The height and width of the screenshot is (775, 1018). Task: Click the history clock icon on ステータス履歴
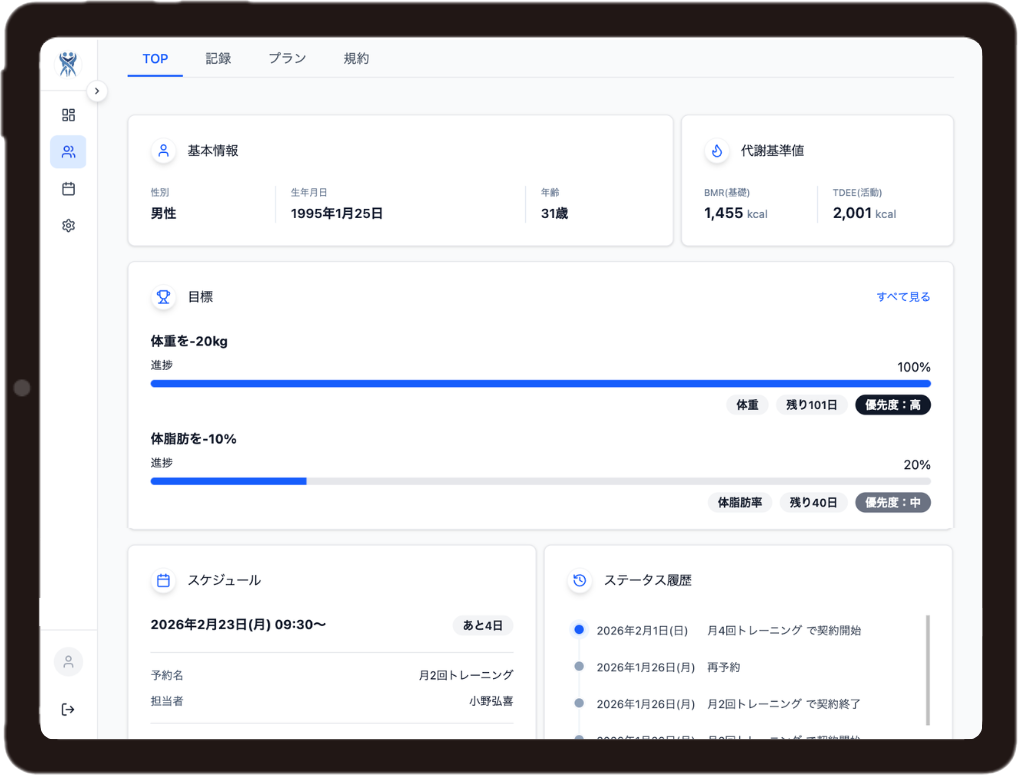tap(579, 580)
